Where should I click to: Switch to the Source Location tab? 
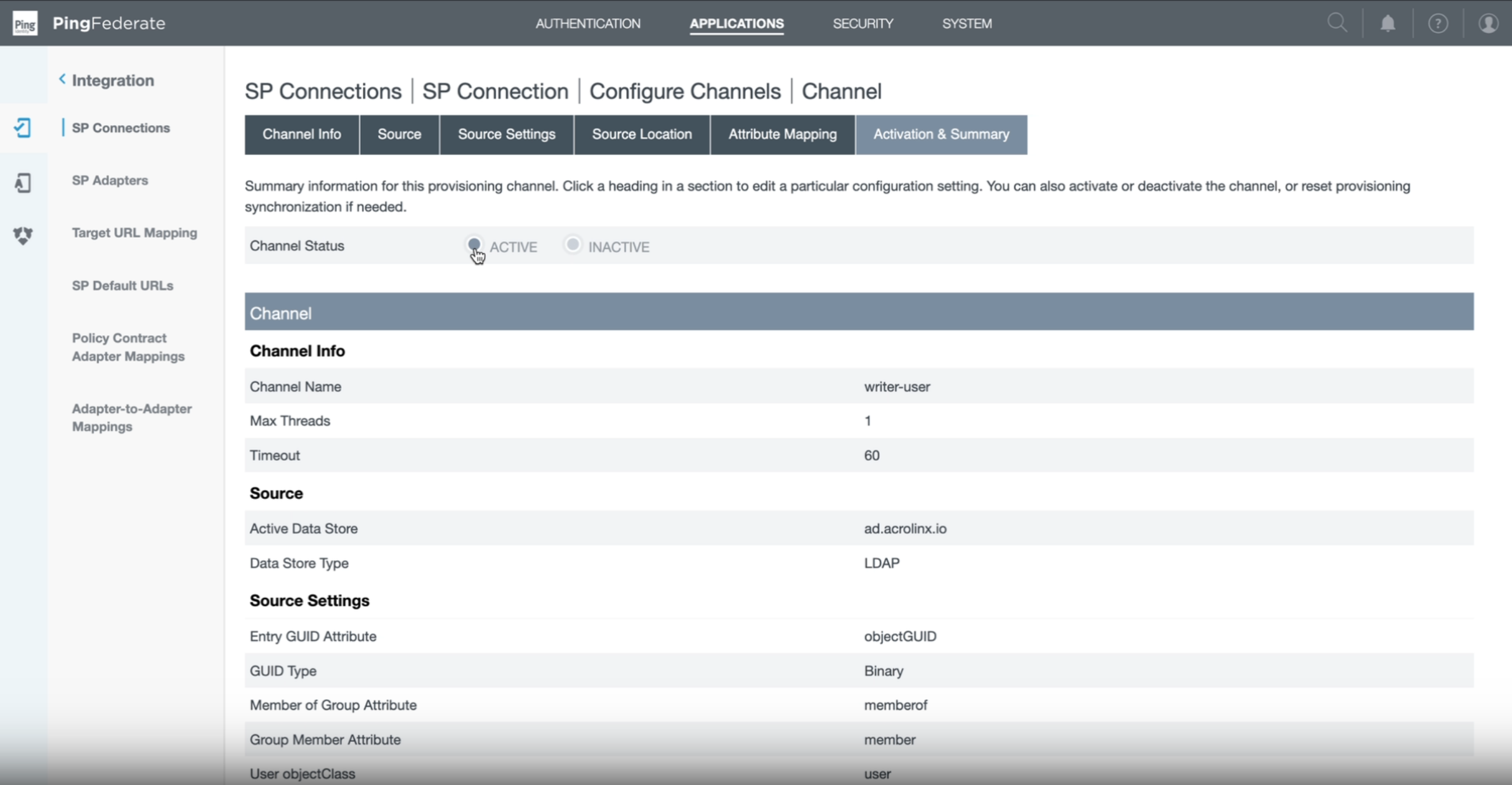642,135
